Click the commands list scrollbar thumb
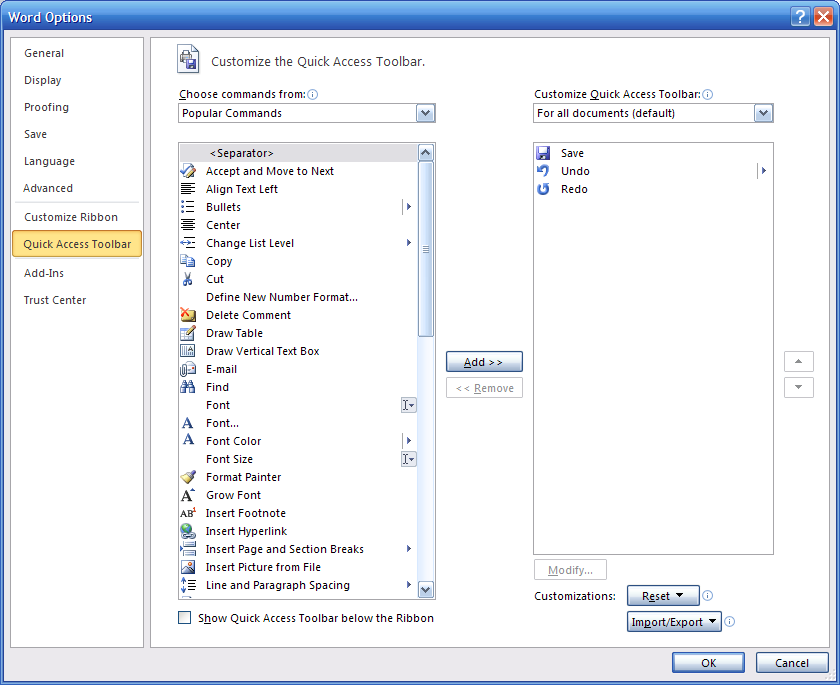Screen dimensions: 840x685 pos(426,249)
